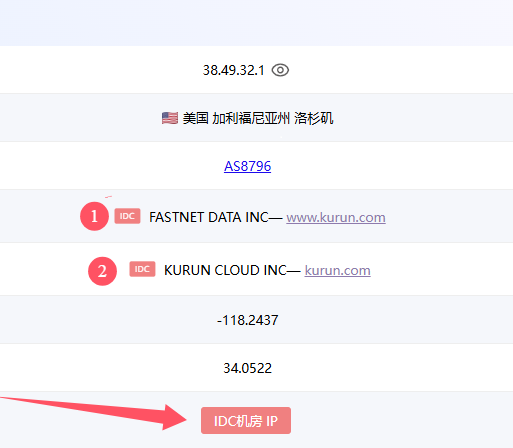
Task: Click the IDC机房 IP badge button
Action: pyautogui.click(x=246, y=420)
